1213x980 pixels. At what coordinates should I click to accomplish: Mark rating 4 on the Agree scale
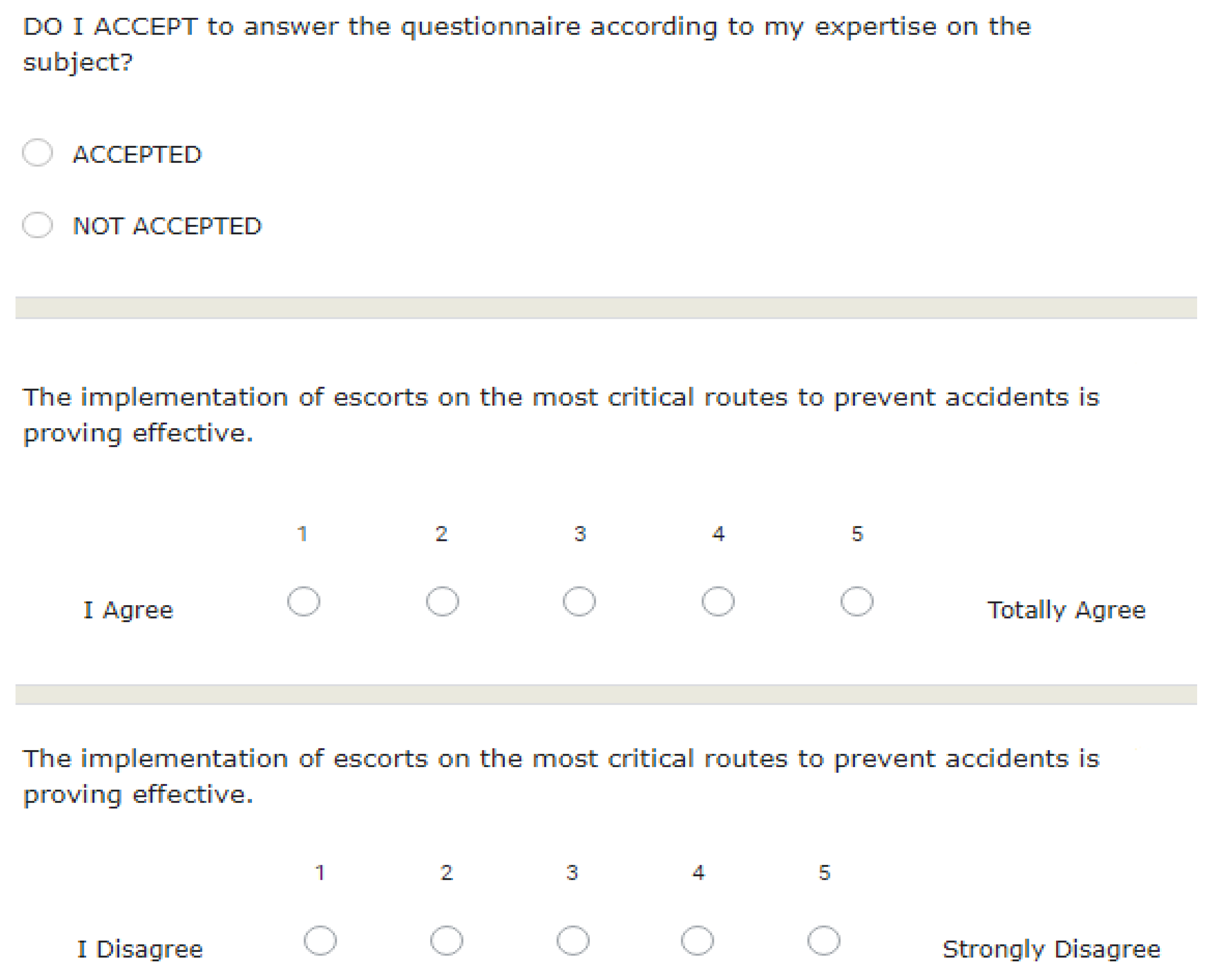(x=718, y=601)
